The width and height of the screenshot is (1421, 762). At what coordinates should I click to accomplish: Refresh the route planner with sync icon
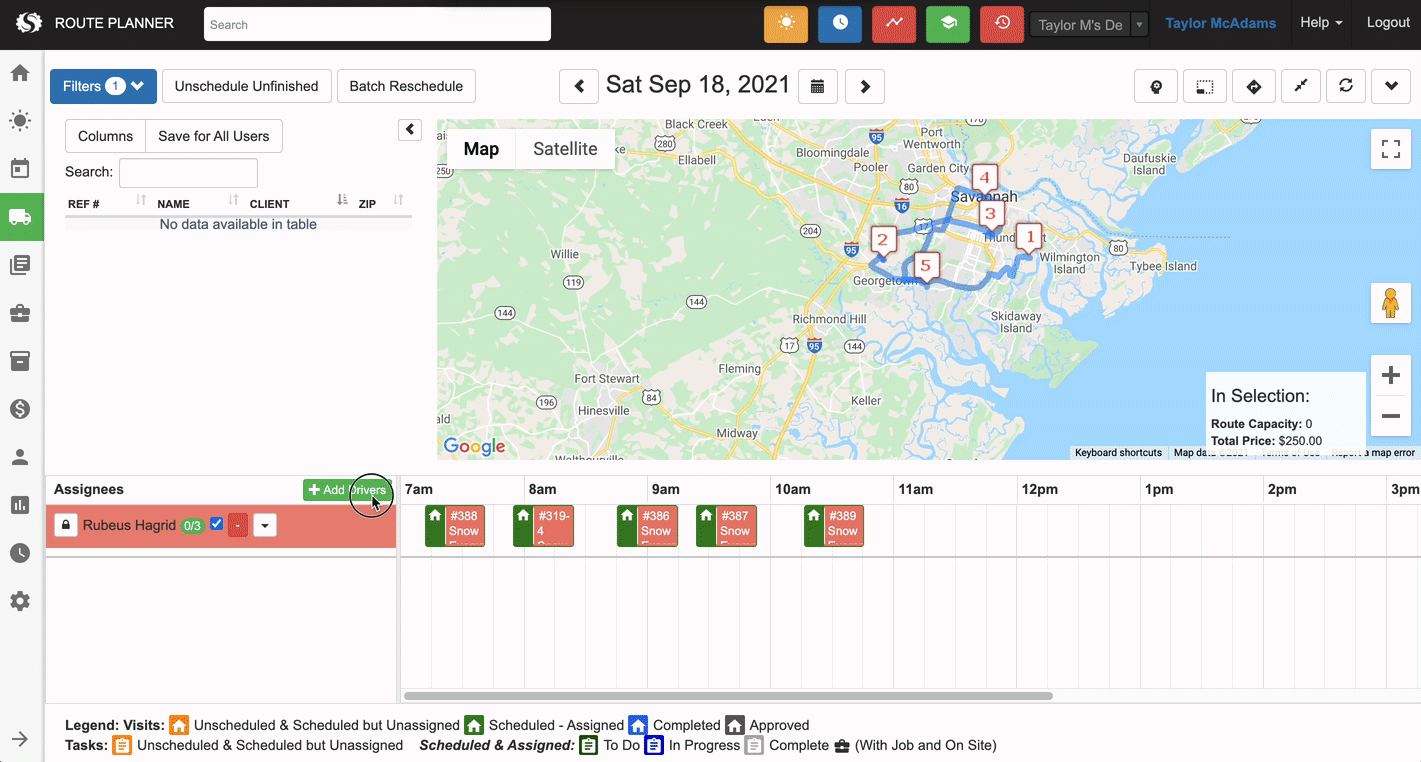1346,86
